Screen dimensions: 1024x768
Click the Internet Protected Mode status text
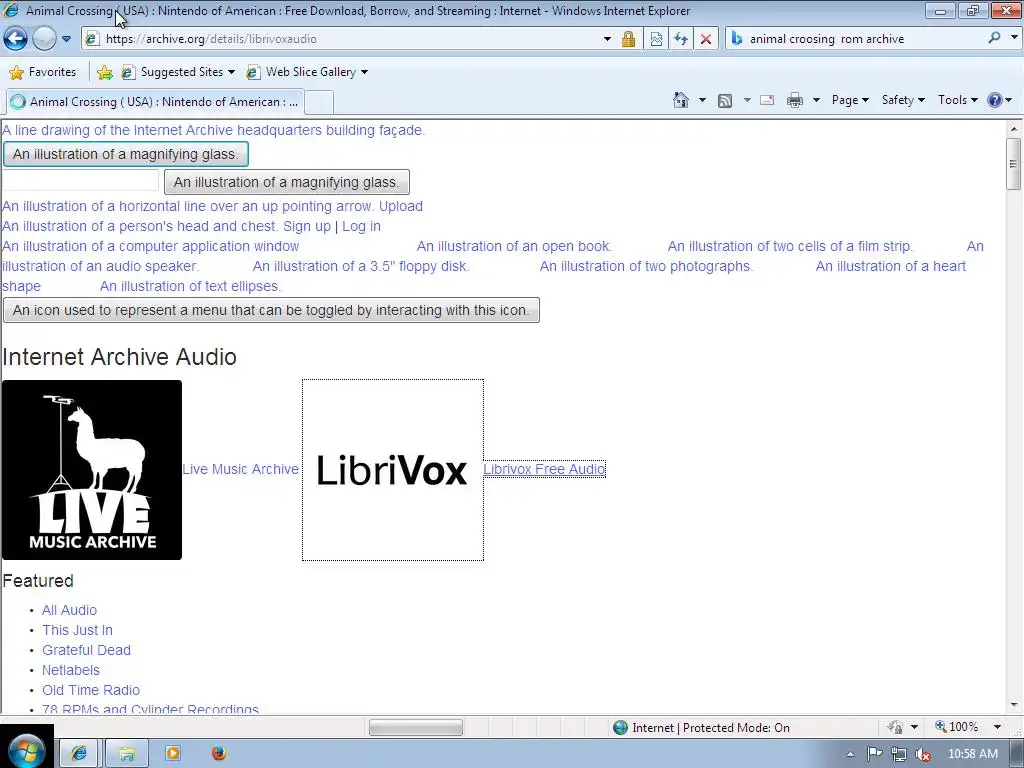tap(711, 728)
